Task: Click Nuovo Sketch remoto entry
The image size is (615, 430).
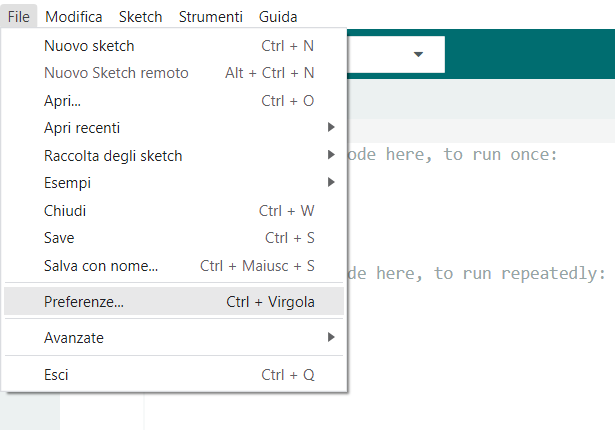Action: pyautogui.click(x=174, y=73)
